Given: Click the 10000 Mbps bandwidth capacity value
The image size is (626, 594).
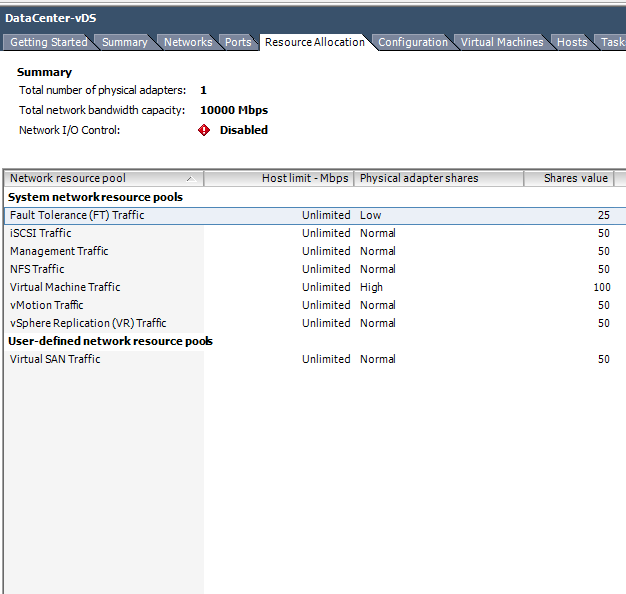Looking at the screenshot, I should tap(234, 110).
